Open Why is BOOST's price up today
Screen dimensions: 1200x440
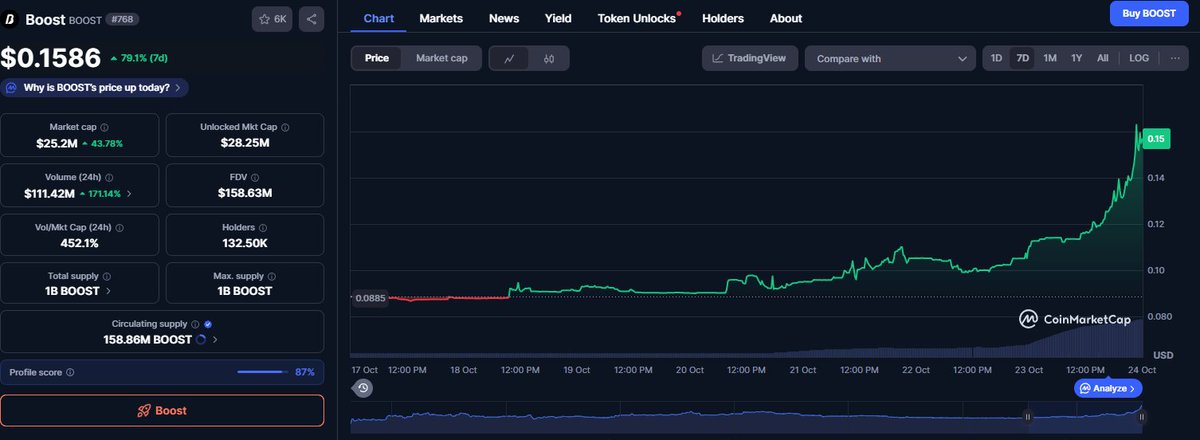[x=95, y=87]
